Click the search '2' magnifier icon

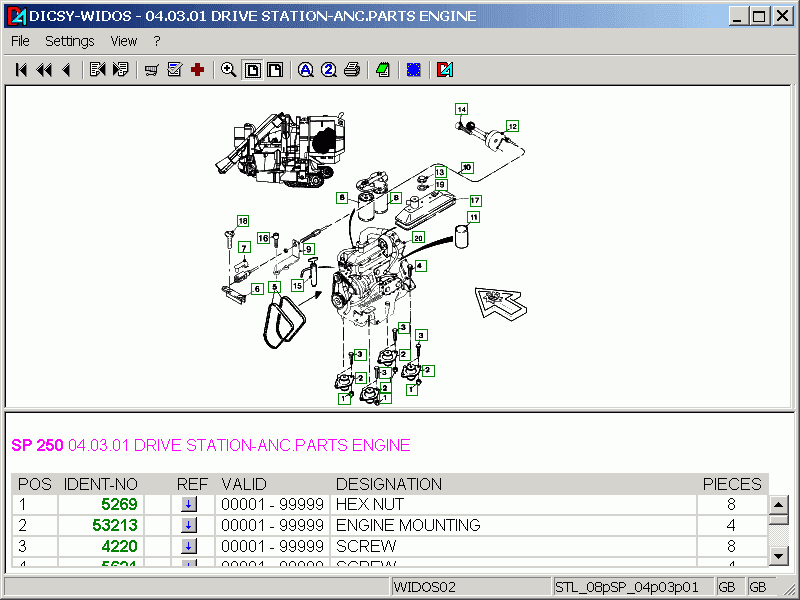tap(329, 70)
